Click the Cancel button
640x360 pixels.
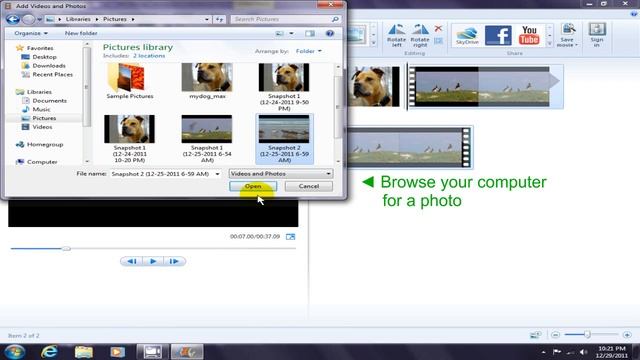tap(309, 186)
